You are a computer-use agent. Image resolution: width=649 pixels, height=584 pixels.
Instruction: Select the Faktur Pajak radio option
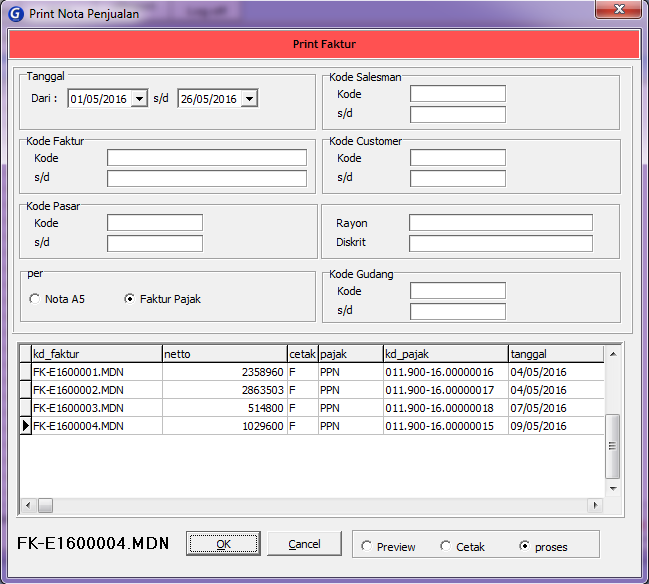[130, 299]
